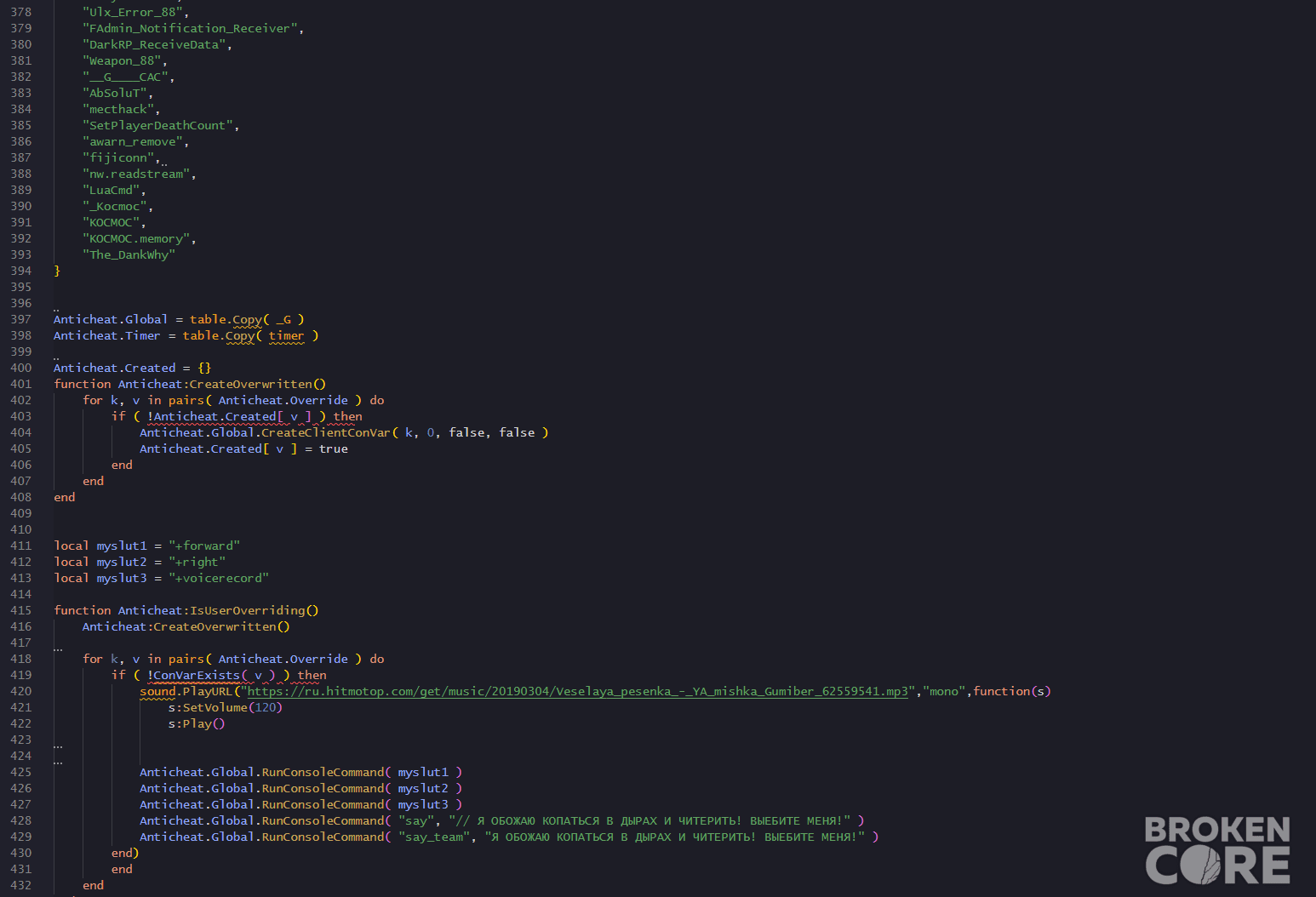The width and height of the screenshot is (1316, 897).
Task: Click the "say_team" string argument
Action: (434, 837)
